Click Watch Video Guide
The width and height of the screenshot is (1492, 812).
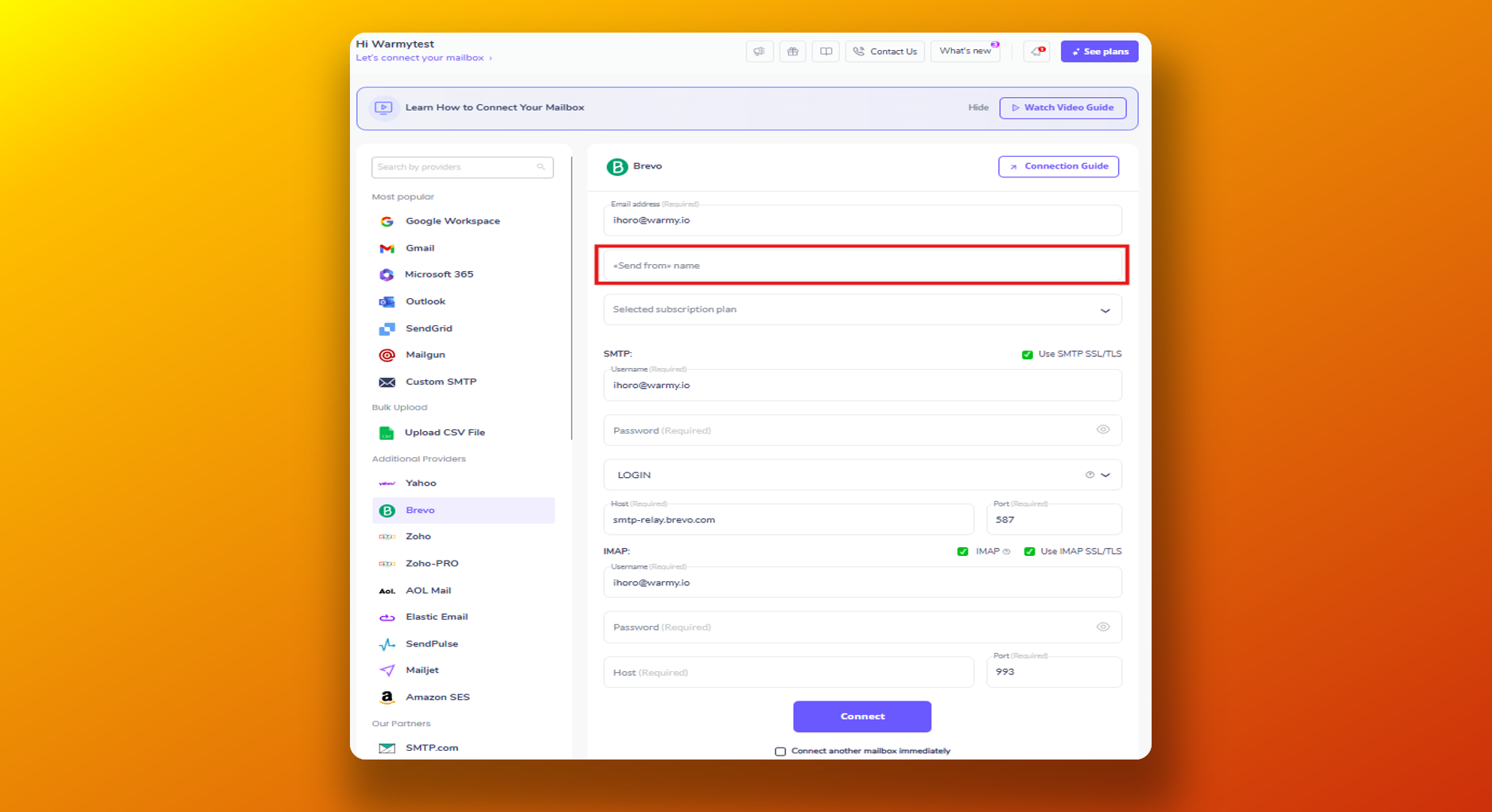1063,107
